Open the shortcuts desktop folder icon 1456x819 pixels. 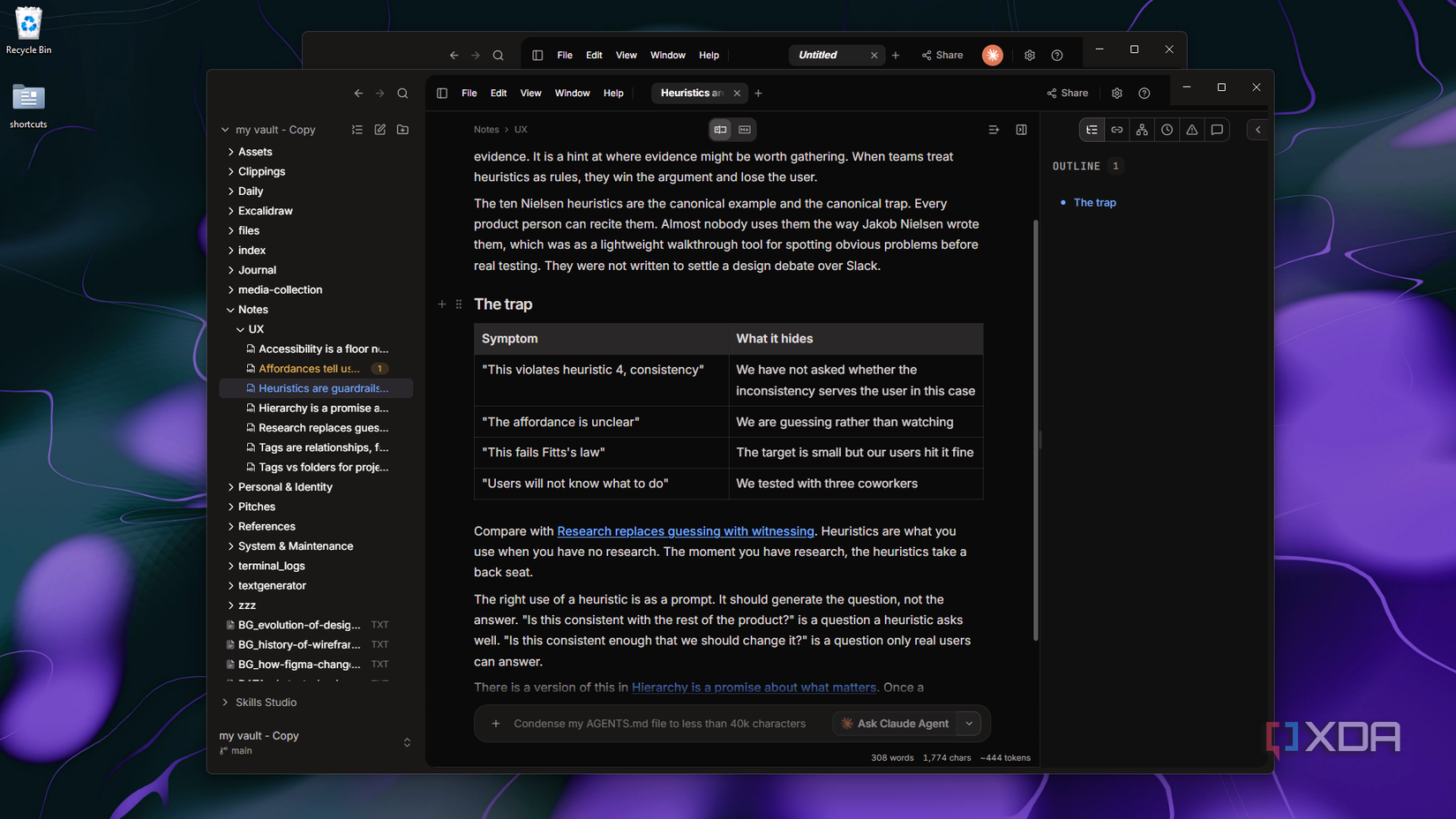[x=28, y=106]
